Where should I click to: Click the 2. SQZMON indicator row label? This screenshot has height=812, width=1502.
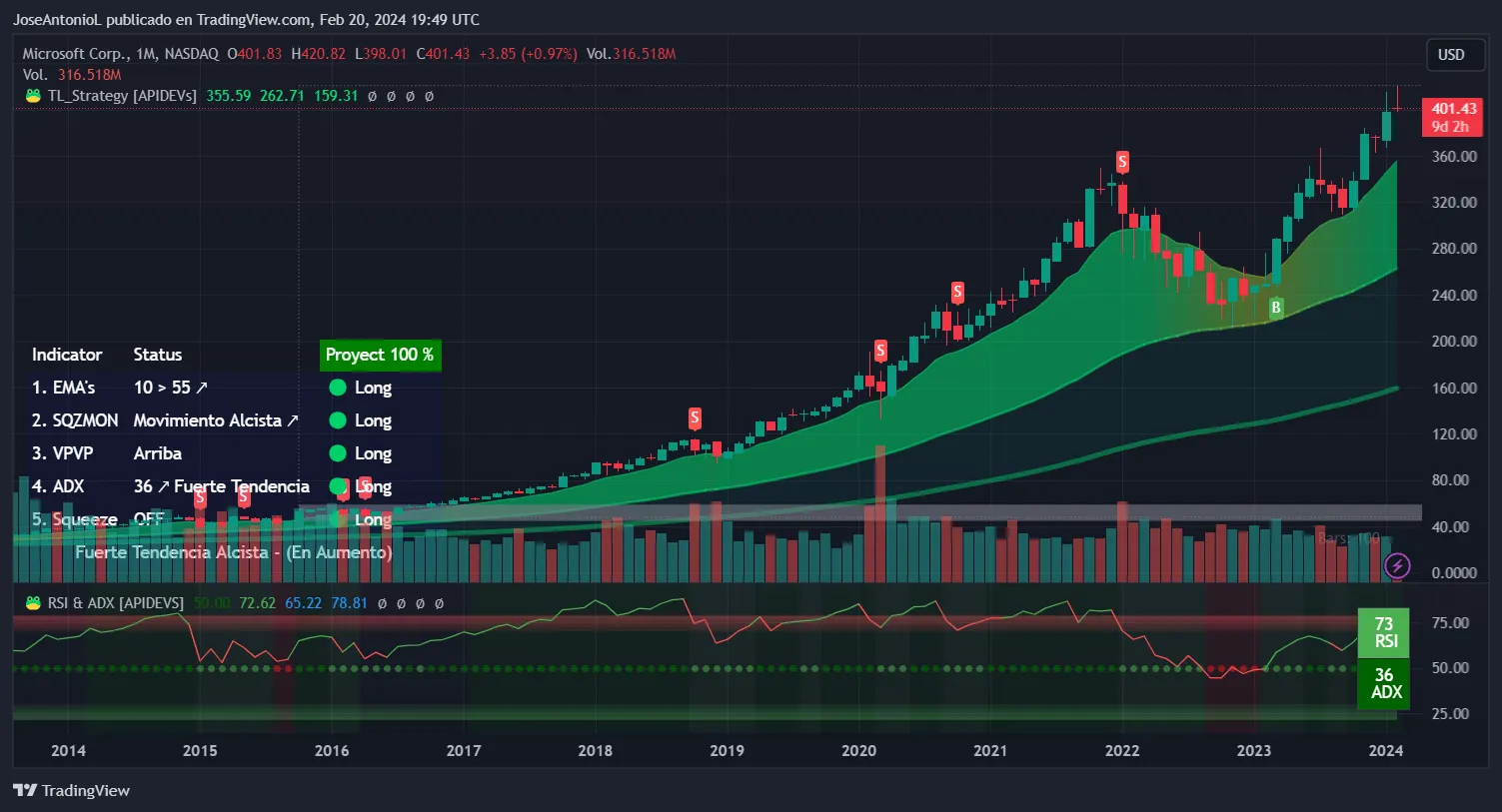click(75, 420)
